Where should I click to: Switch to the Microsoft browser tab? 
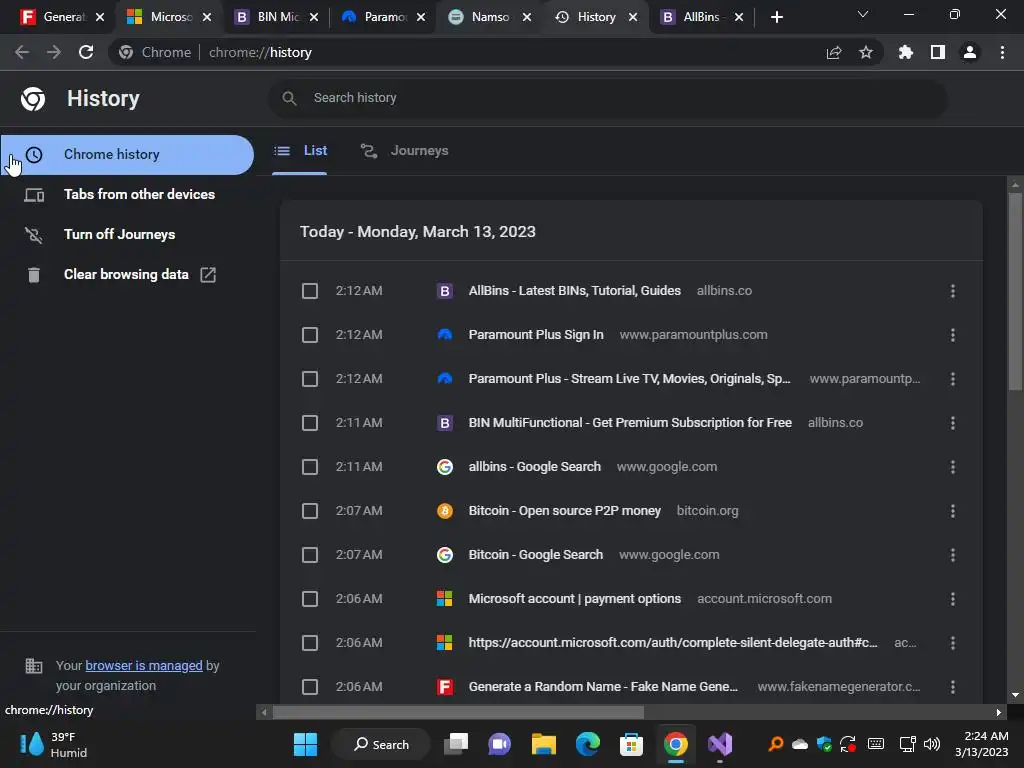(x=169, y=17)
